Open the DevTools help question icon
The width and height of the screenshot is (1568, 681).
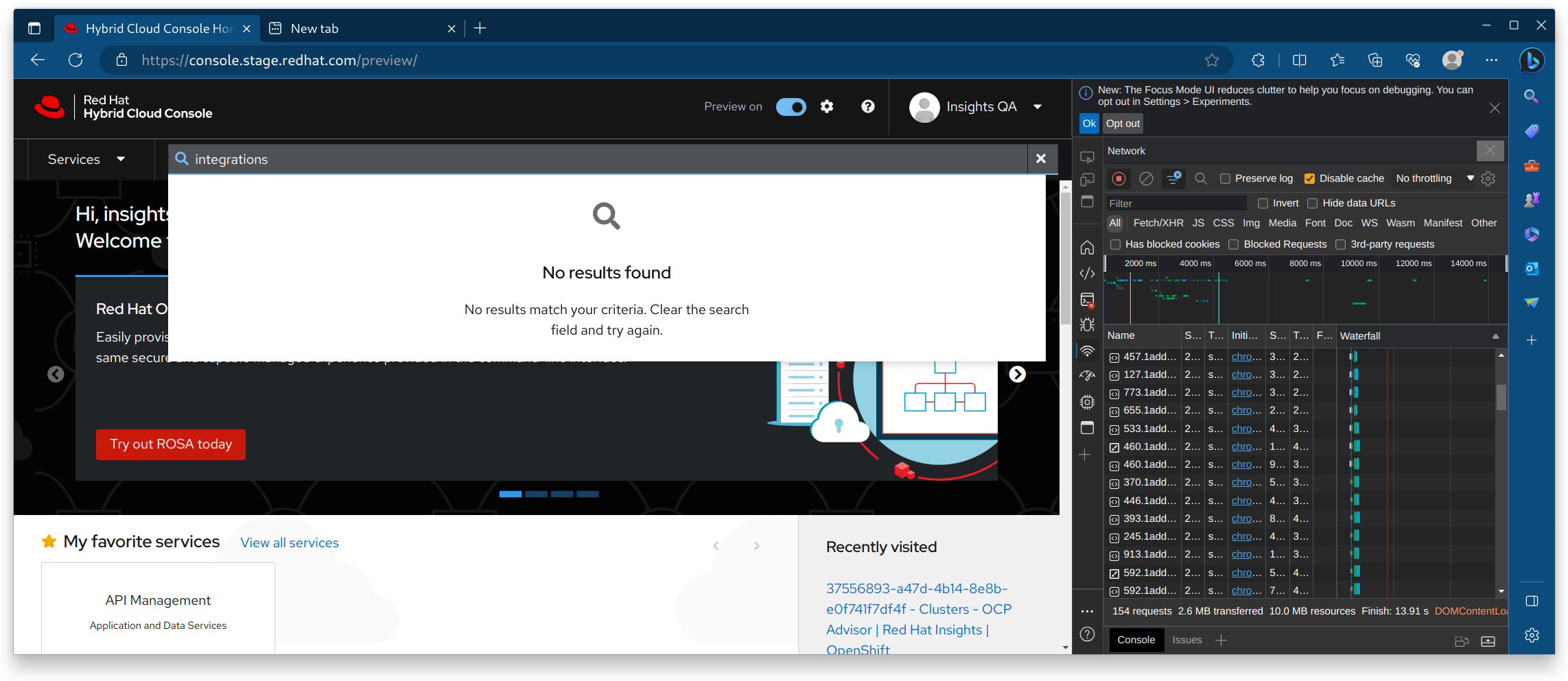(x=1087, y=634)
